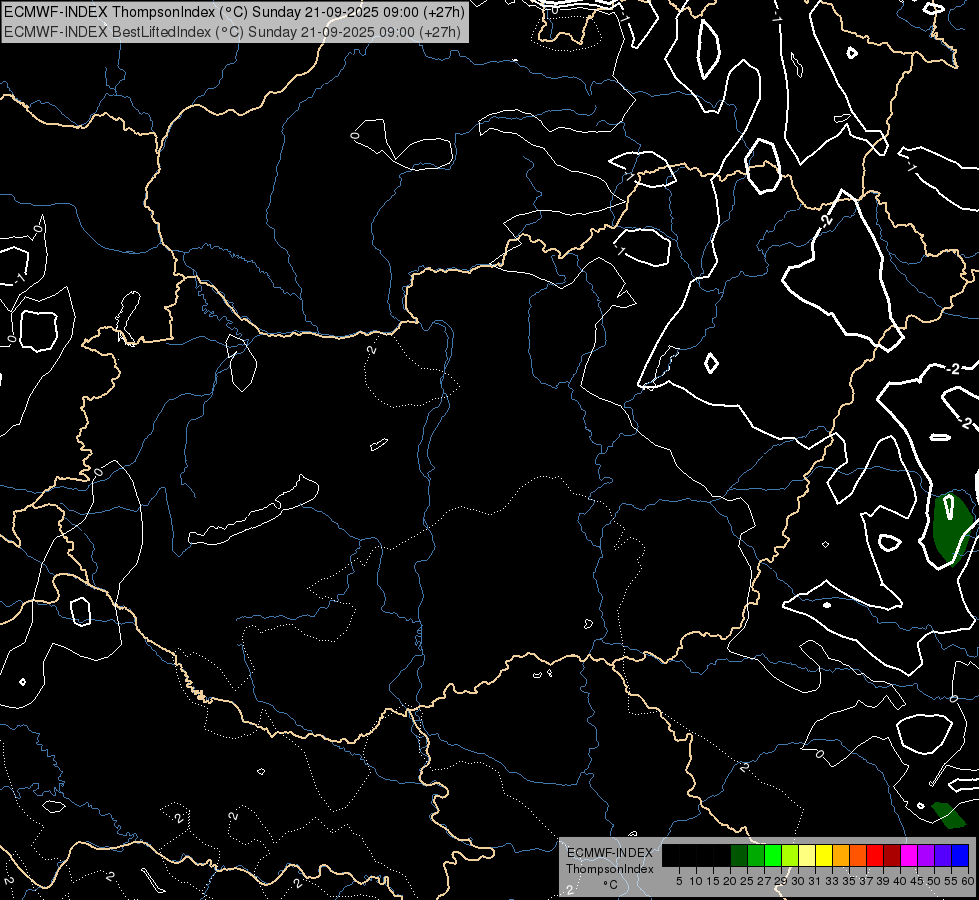The width and height of the screenshot is (979, 900).
Task: Click the dark green 20–25 legend swatch
Action: (739, 855)
